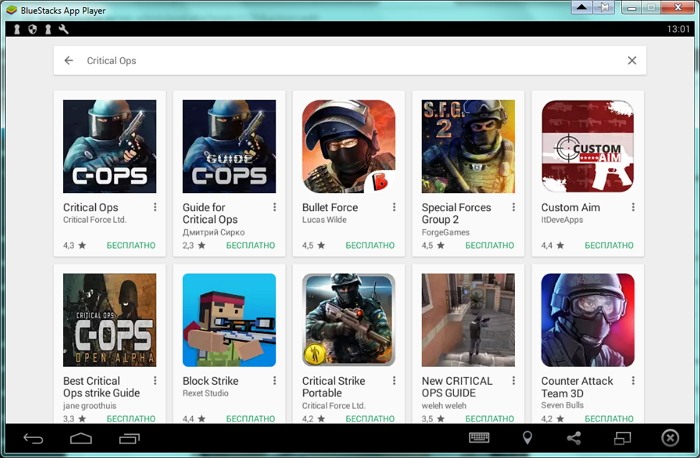Toggle the keyboard icon in bottom bar
This screenshot has width=700, height=458.
(x=479, y=438)
